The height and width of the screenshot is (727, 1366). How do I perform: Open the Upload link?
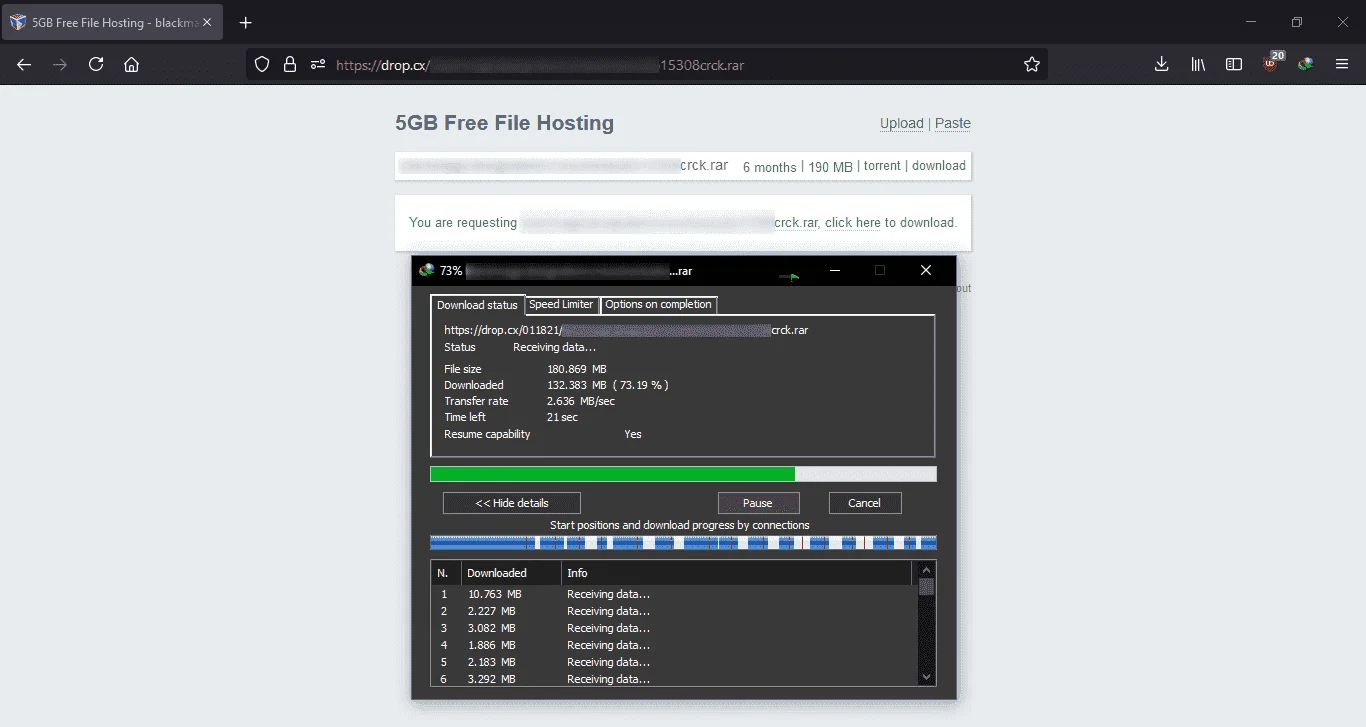click(x=902, y=123)
